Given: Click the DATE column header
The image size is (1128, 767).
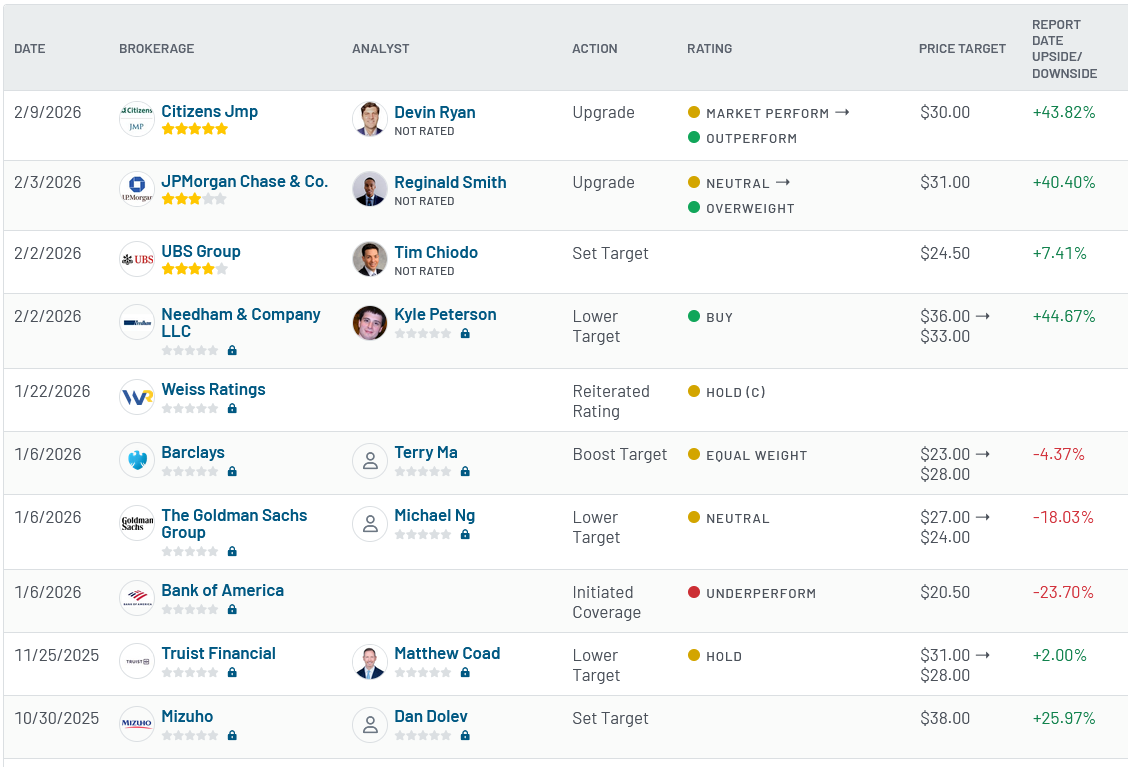Looking at the screenshot, I should pyautogui.click(x=29, y=48).
